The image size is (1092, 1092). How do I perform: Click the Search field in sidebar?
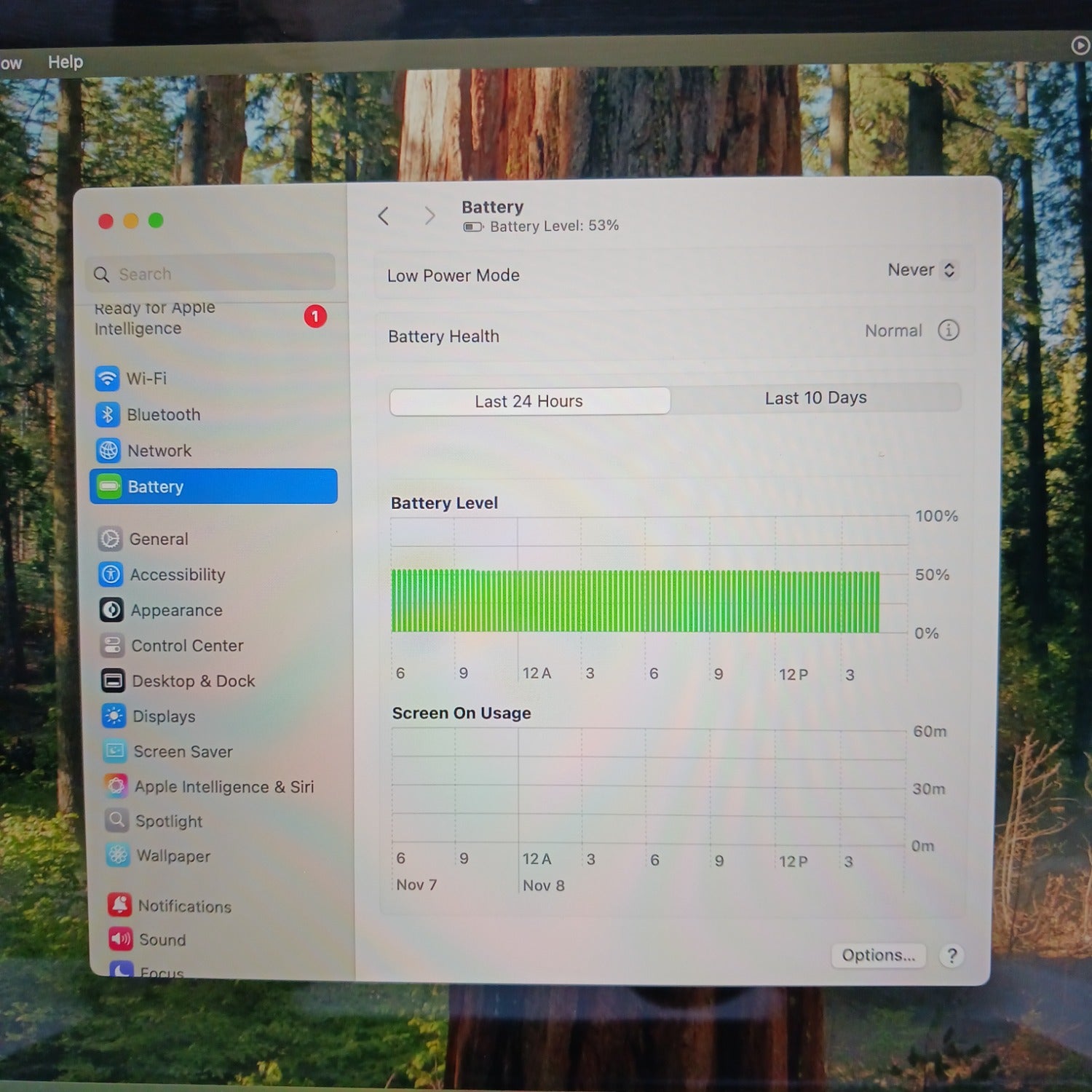click(211, 274)
